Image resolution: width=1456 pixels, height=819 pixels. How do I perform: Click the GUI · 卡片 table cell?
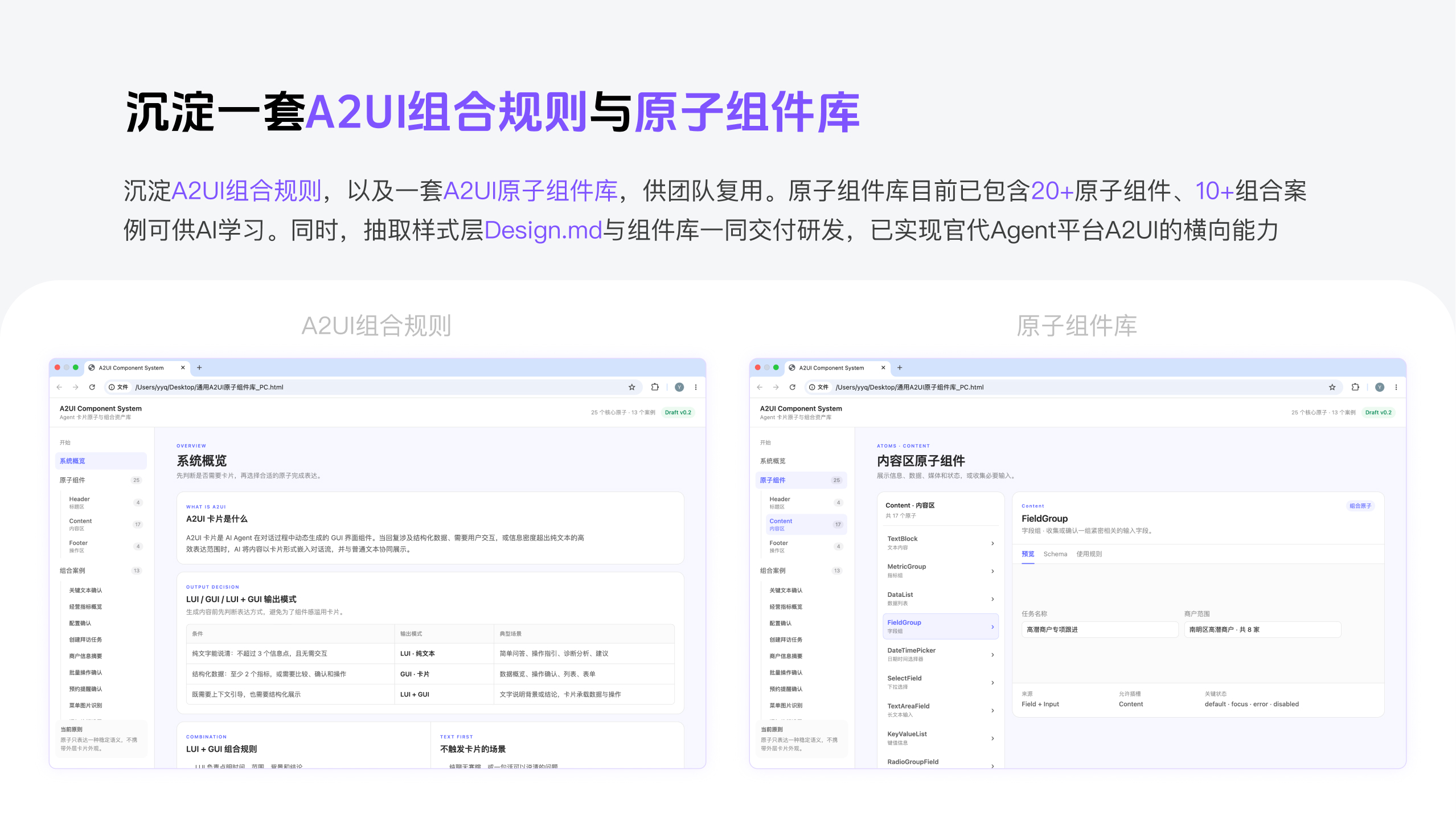pyautogui.click(x=444, y=674)
